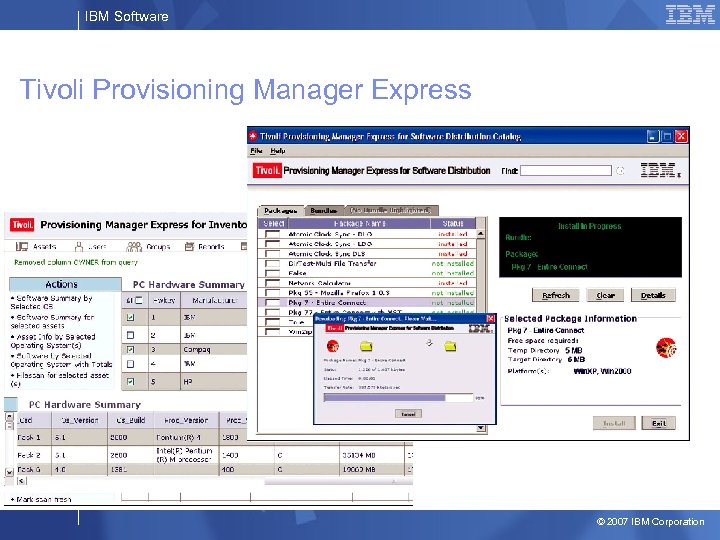The image size is (720, 540).
Task: Switch to the Packages tab
Action: pos(281,211)
